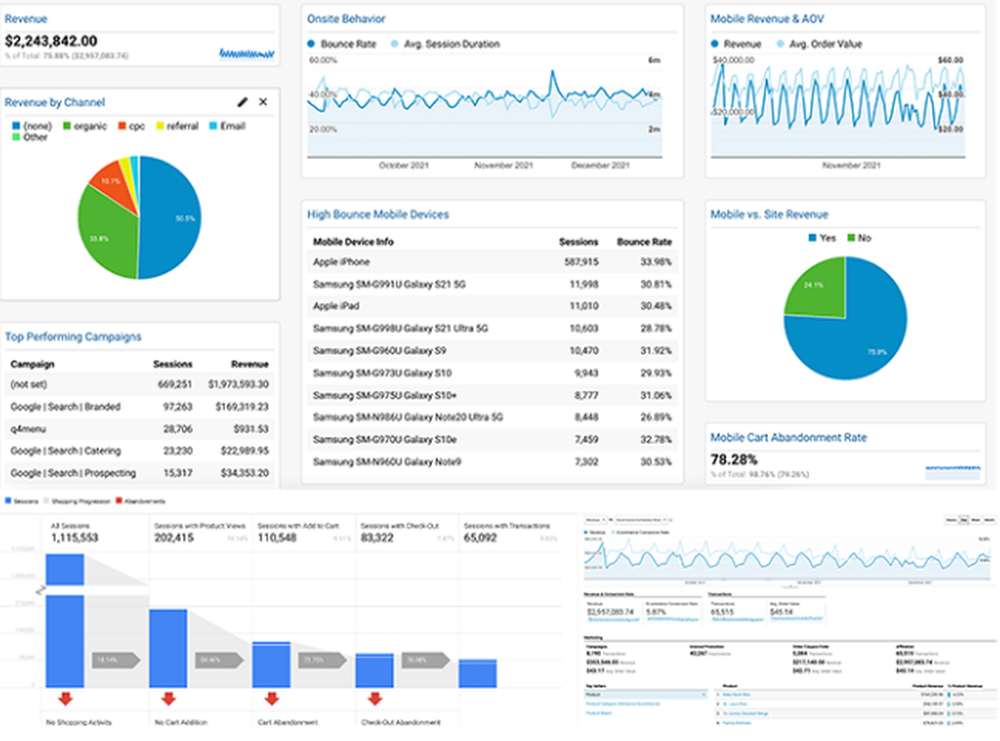Open the Onsite Behavior widget title
Image resolution: width=1000 pixels, height=741 pixels.
tap(346, 19)
